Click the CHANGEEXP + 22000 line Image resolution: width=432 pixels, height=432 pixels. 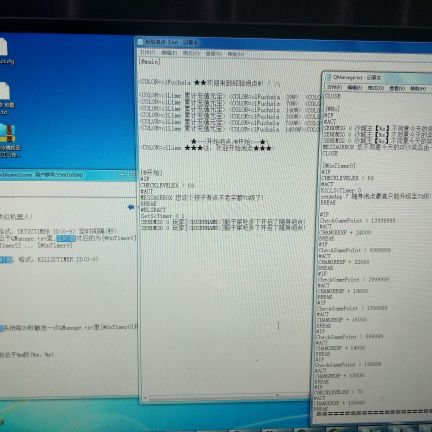point(344,262)
